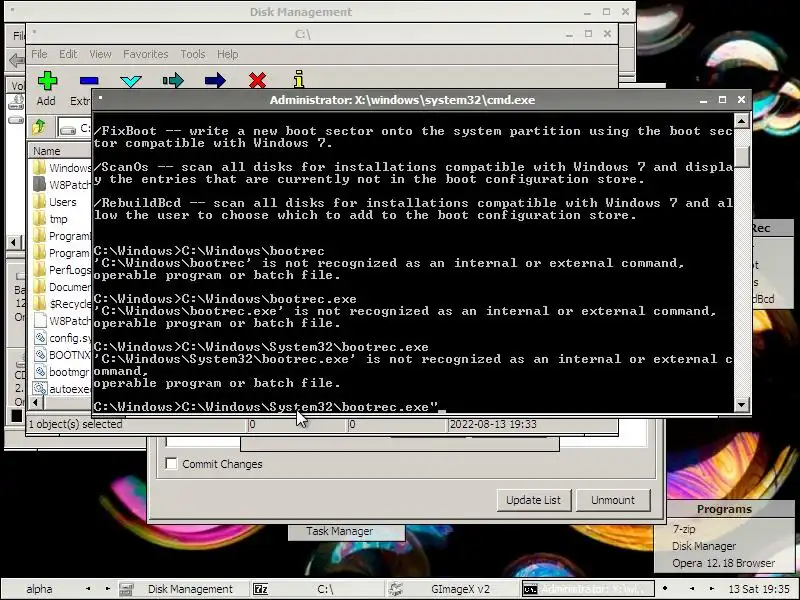
Task: Click the blue Move arrow icon
Action: pos(215,81)
